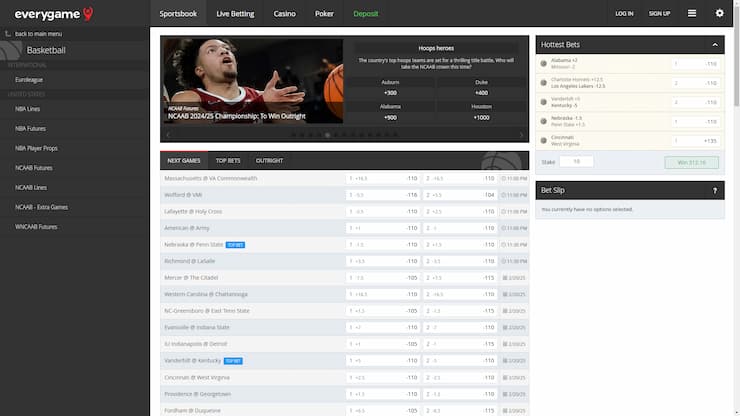Screen dimensions: 740x416
Task: Click LOG IN
Action: [624, 14]
